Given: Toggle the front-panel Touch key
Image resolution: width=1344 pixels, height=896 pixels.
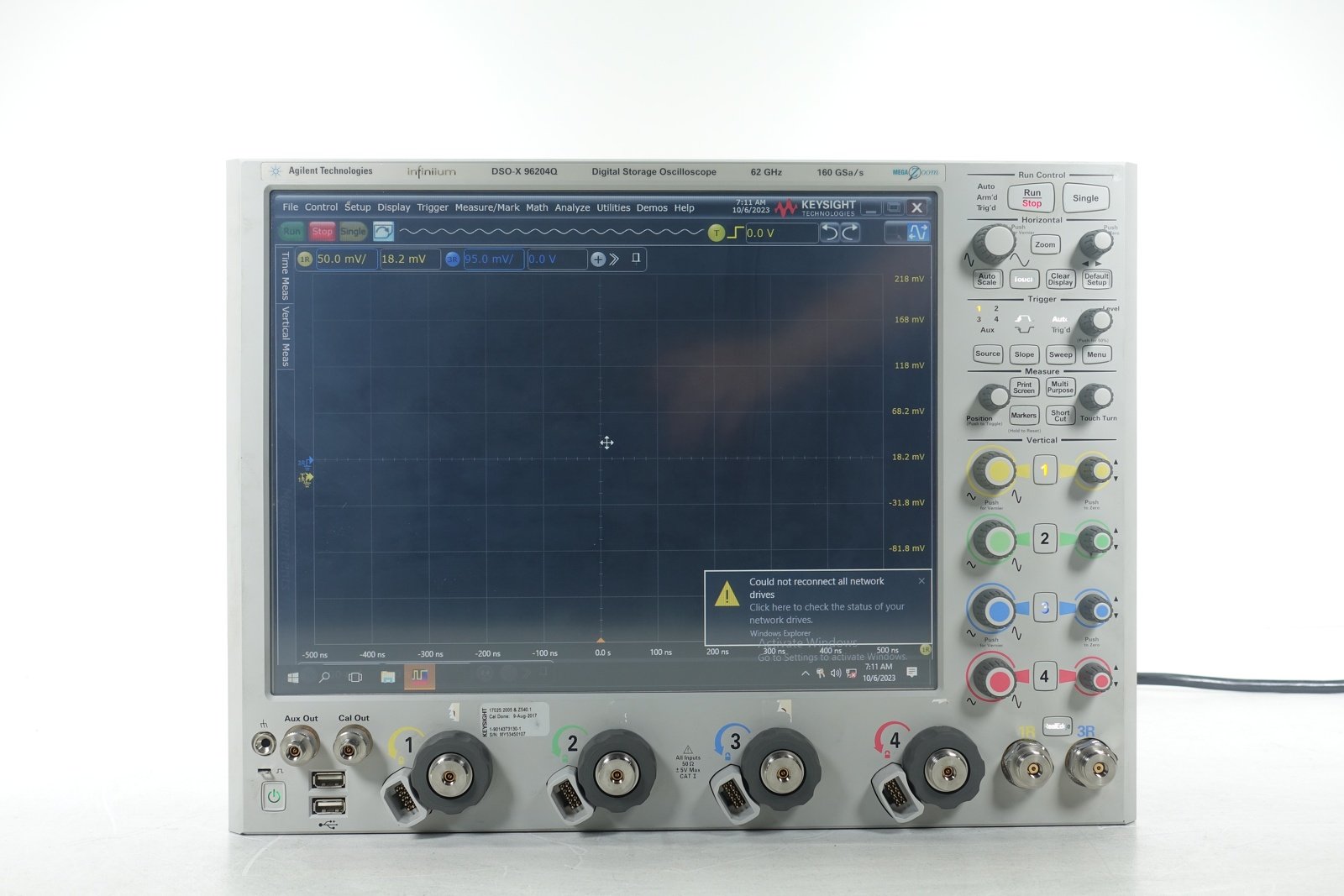Looking at the screenshot, I should point(1023,279).
